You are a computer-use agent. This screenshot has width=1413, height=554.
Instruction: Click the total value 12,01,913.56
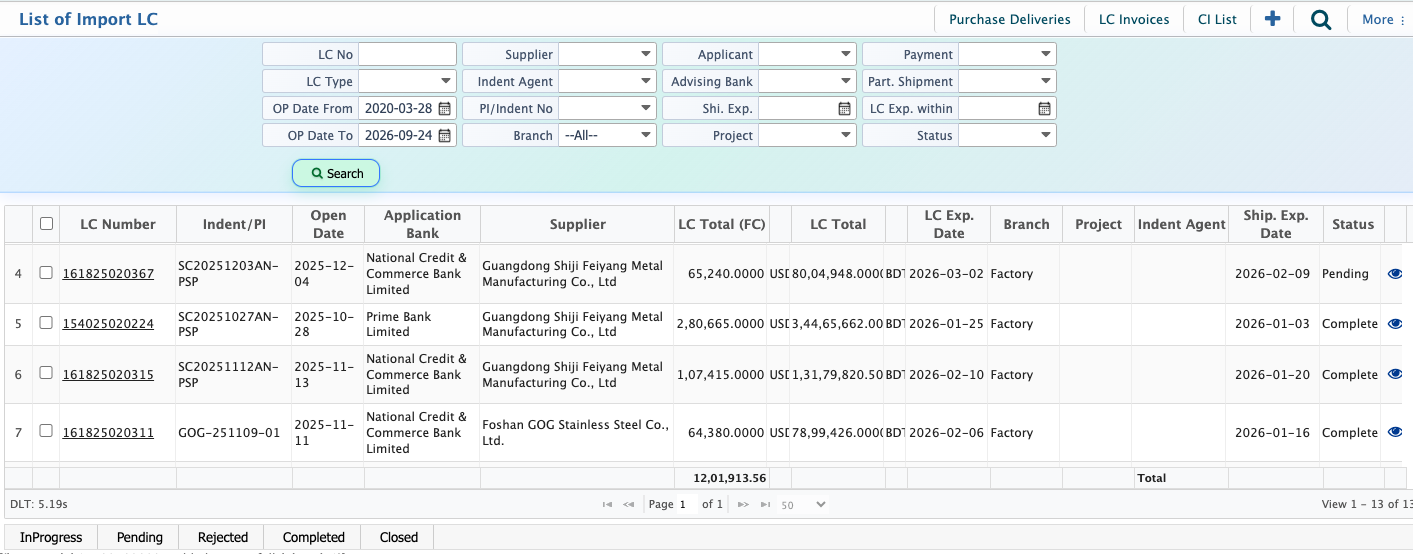[728, 478]
